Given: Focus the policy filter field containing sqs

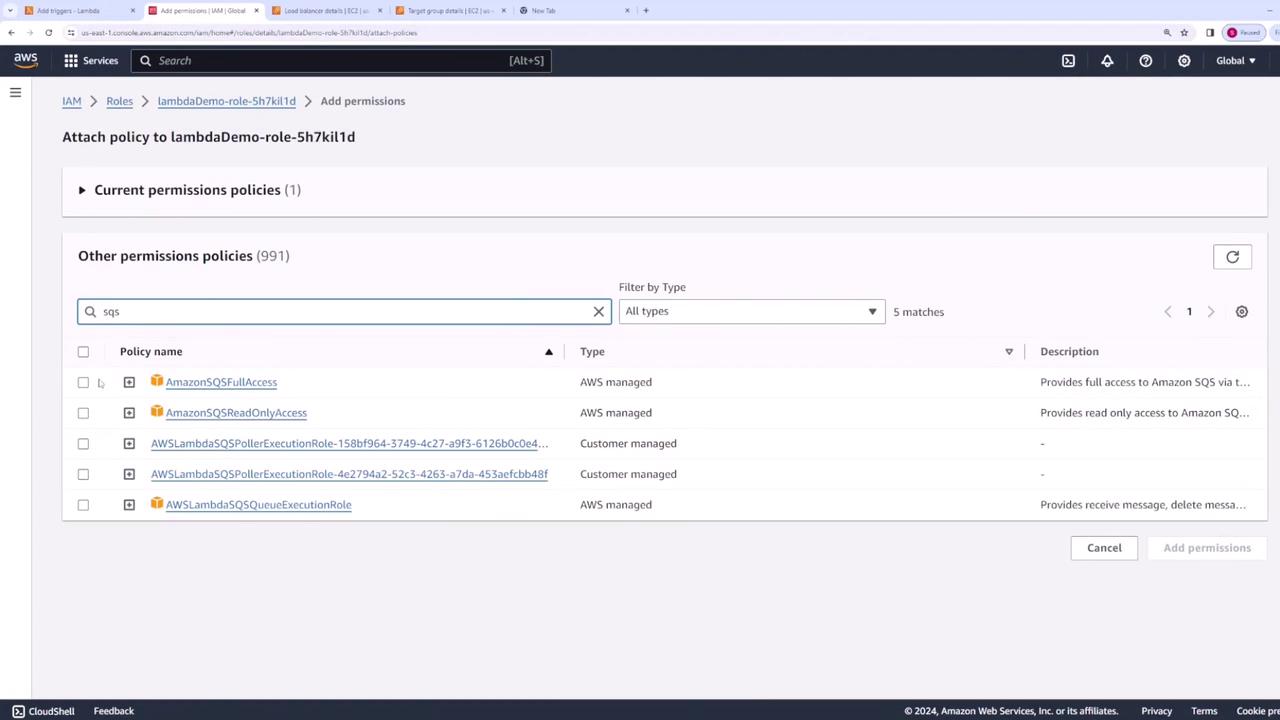Looking at the screenshot, I should tap(344, 312).
